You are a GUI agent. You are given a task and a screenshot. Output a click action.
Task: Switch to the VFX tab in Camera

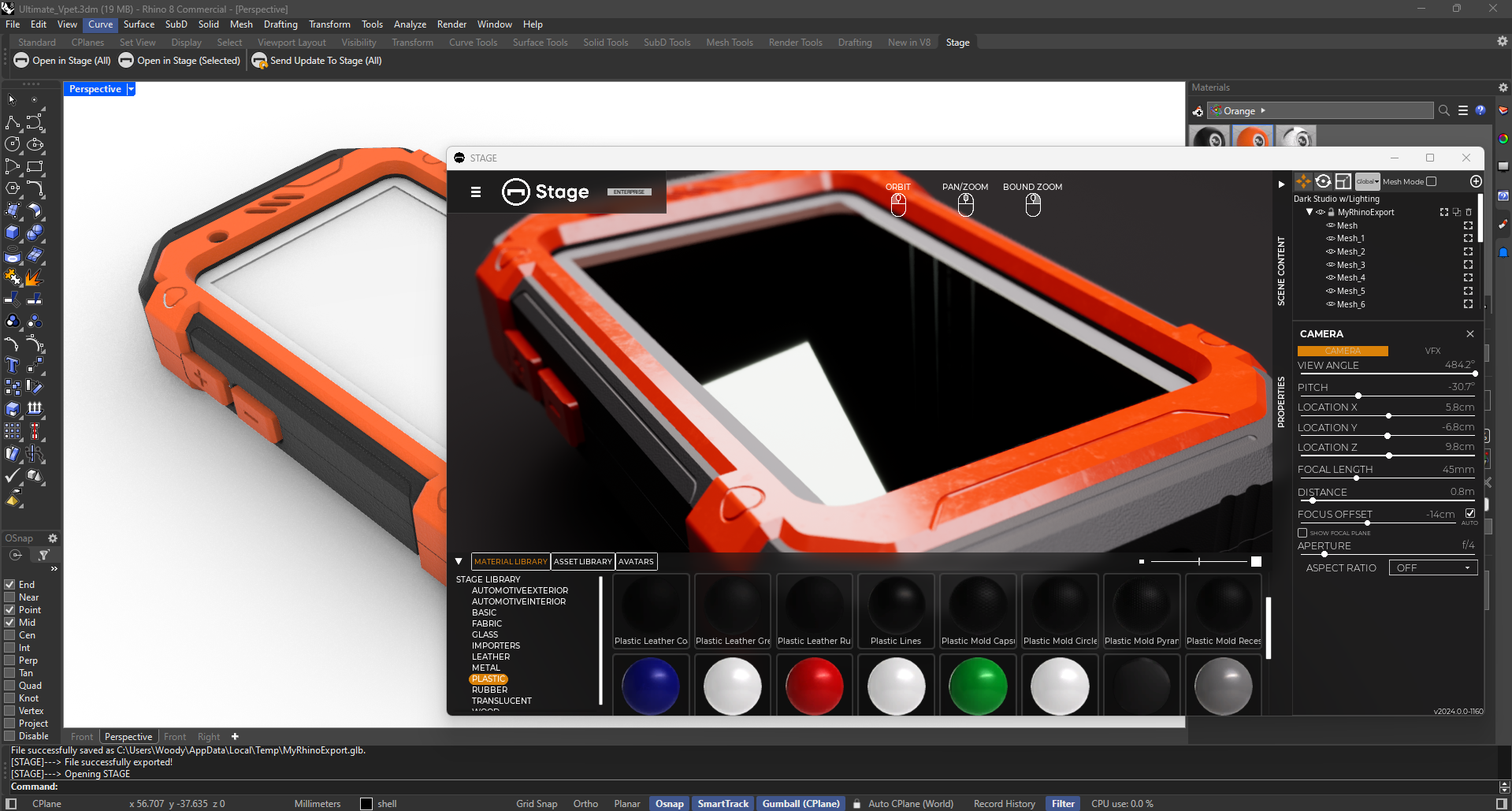coord(1432,351)
